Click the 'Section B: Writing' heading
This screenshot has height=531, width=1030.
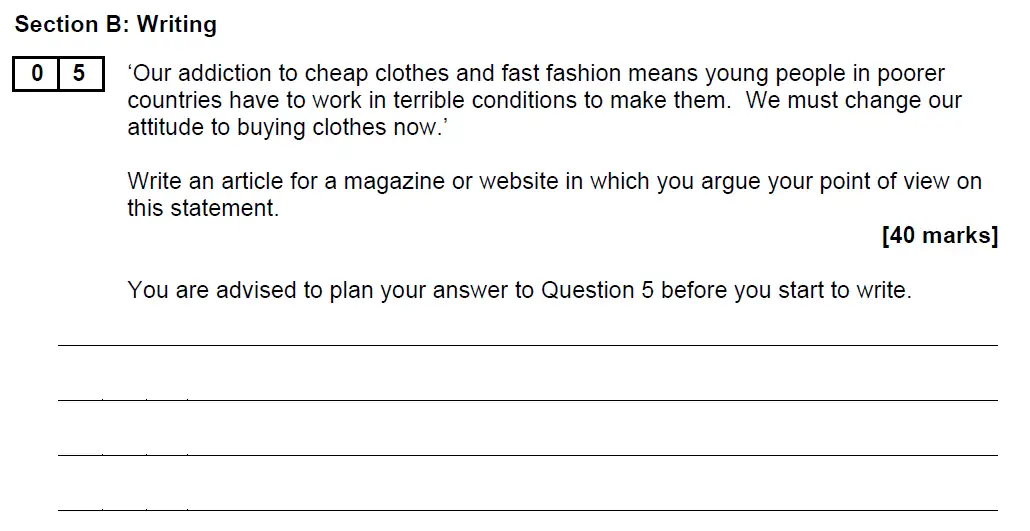(116, 24)
